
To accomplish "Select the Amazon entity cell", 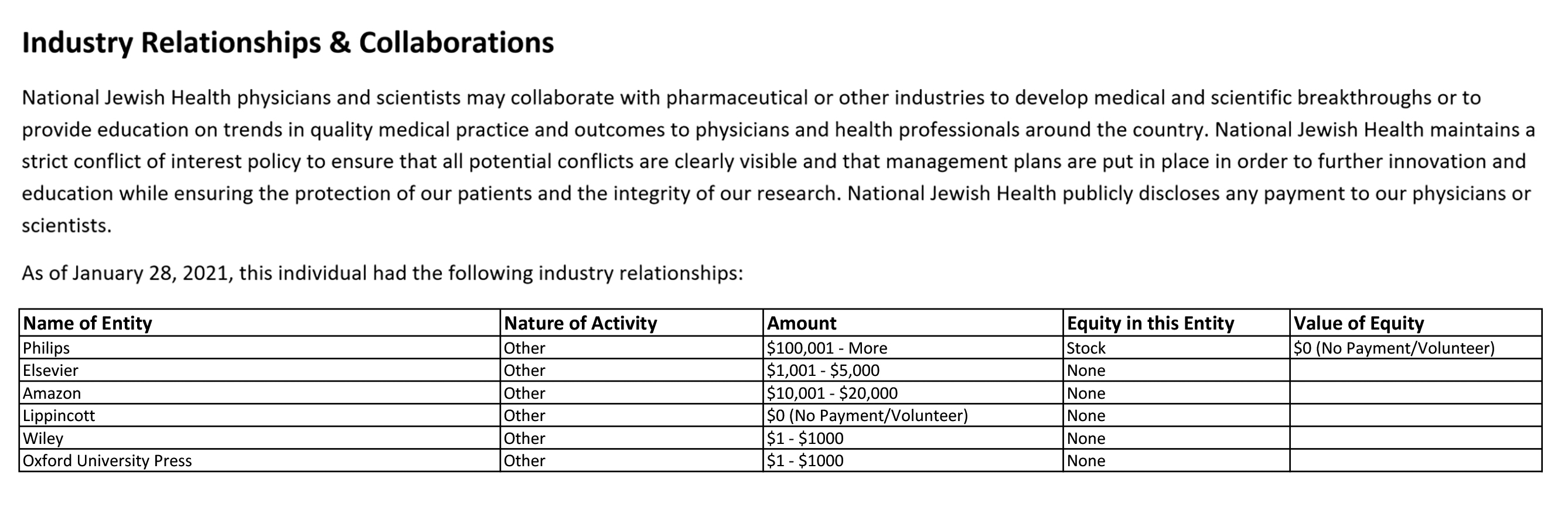I will coord(52,393).
